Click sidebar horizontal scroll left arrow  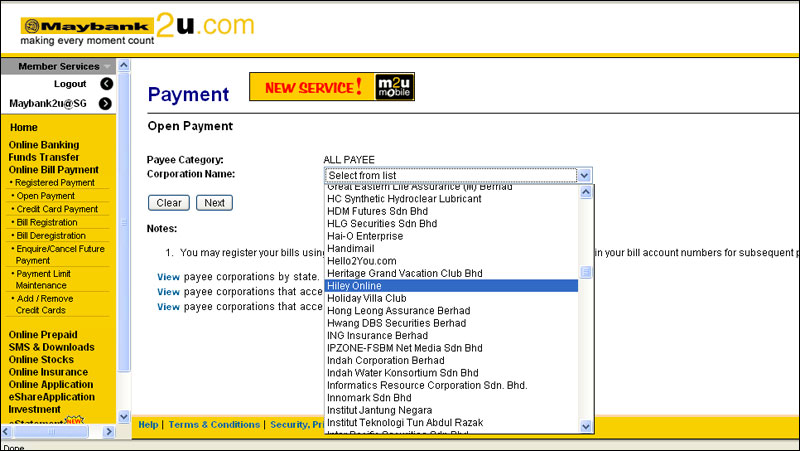click(6, 432)
